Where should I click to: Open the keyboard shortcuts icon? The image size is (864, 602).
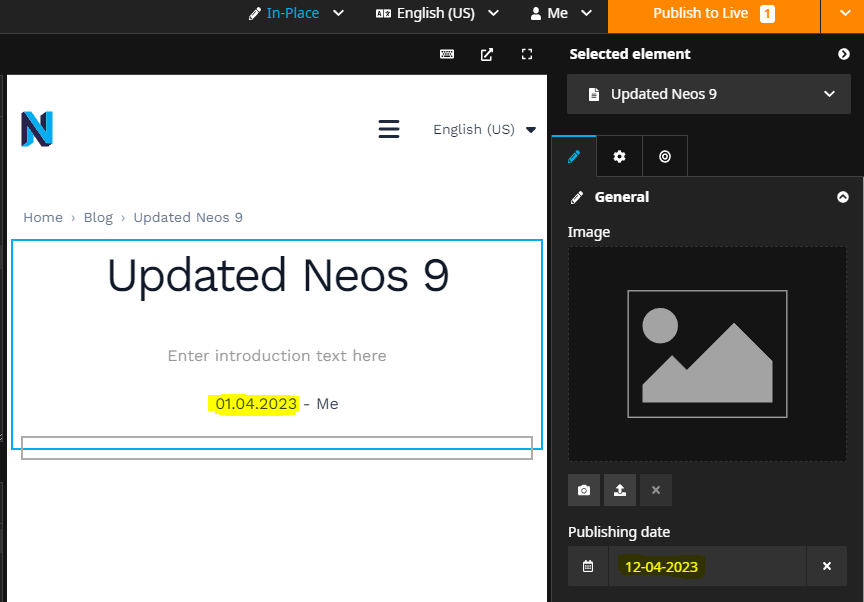coord(446,54)
